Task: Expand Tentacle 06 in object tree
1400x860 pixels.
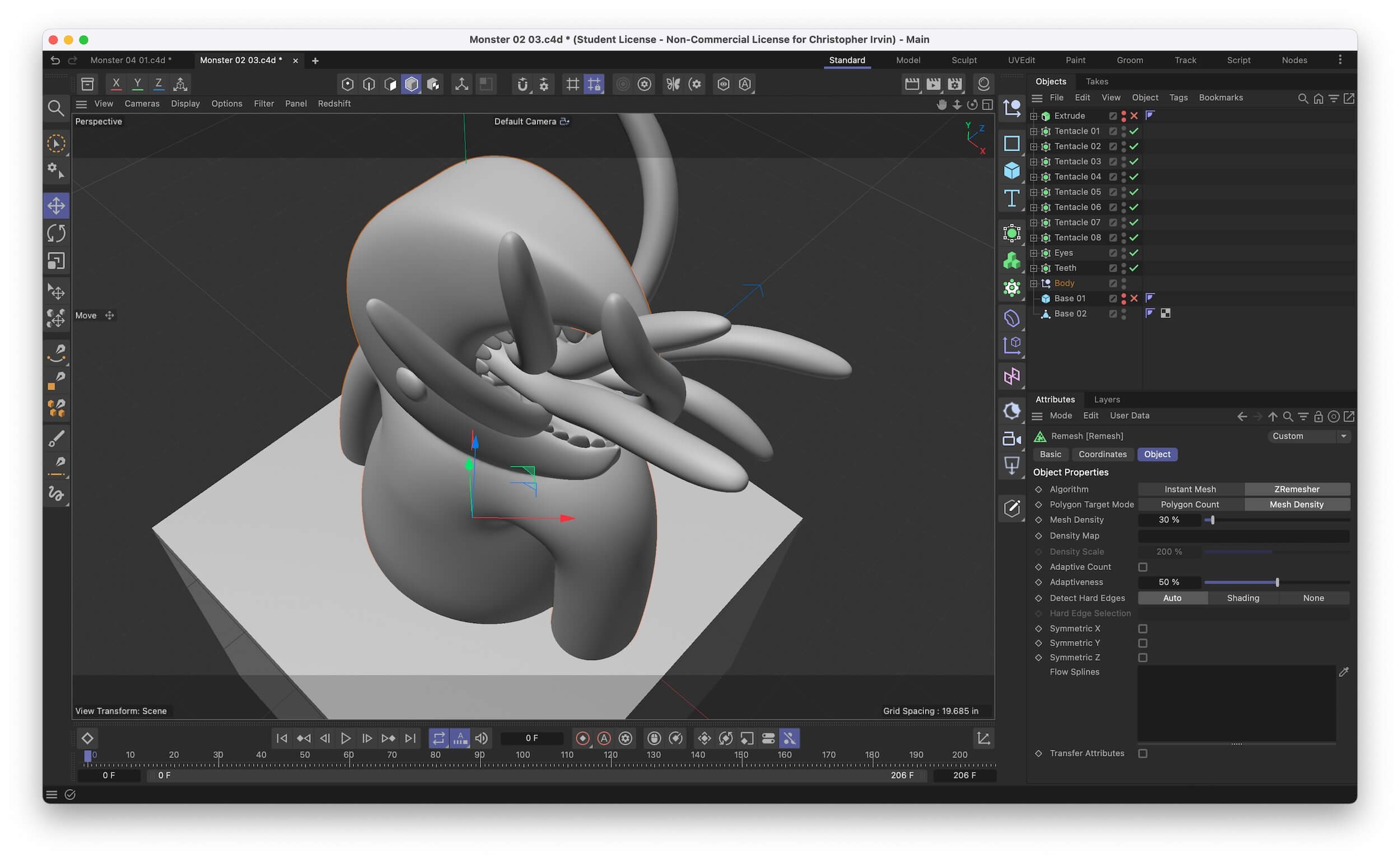Action: 1034,208
